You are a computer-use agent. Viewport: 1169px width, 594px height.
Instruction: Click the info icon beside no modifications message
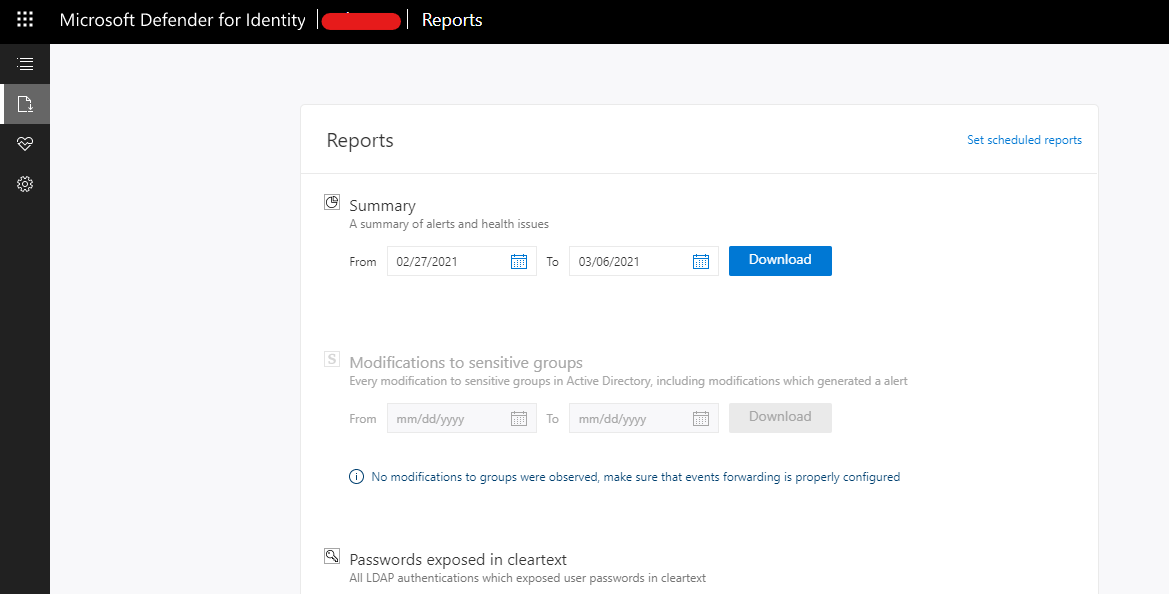point(356,477)
